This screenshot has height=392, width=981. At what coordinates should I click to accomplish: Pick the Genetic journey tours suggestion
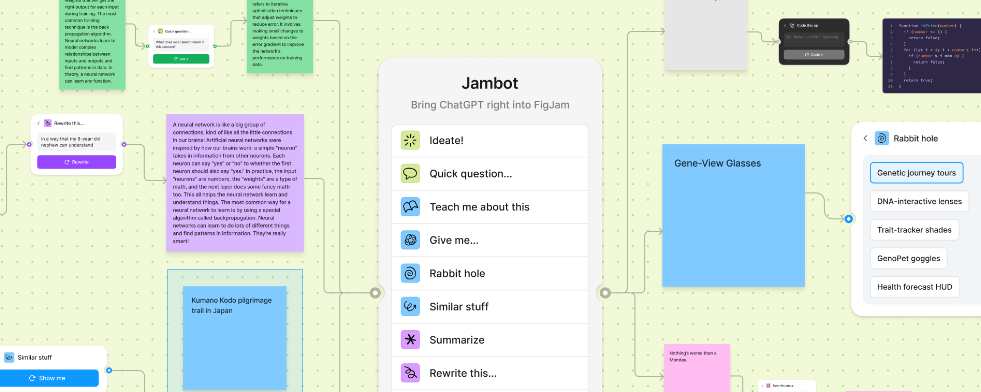tap(917, 173)
